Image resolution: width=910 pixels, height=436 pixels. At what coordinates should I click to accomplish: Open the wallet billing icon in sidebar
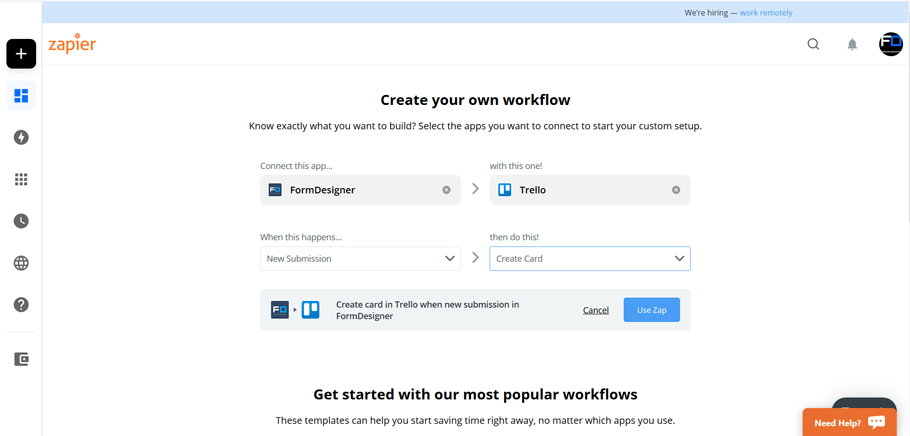point(21,359)
